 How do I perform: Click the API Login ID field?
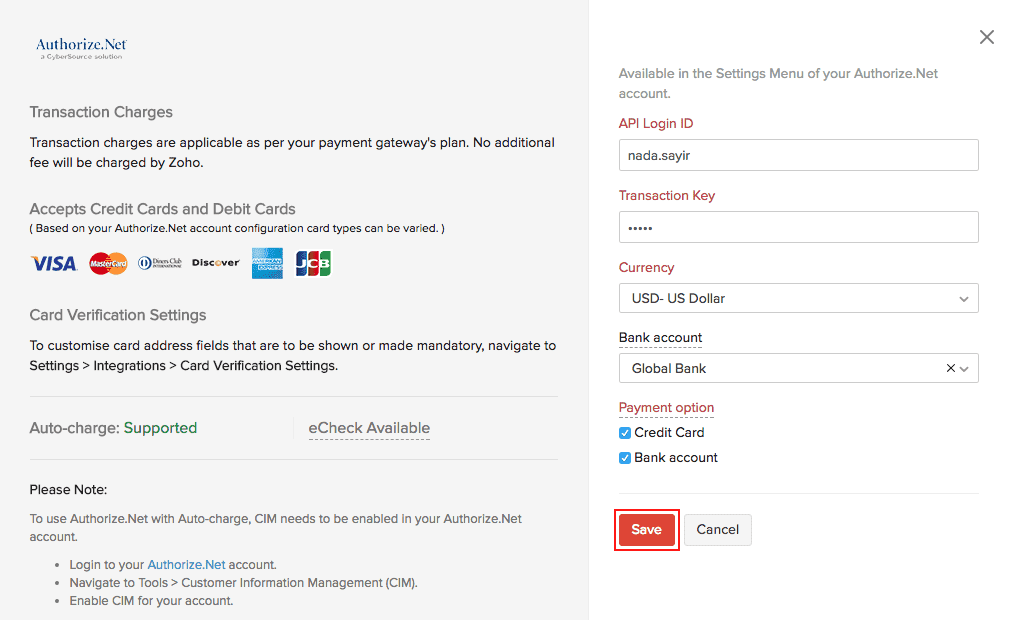click(798, 155)
